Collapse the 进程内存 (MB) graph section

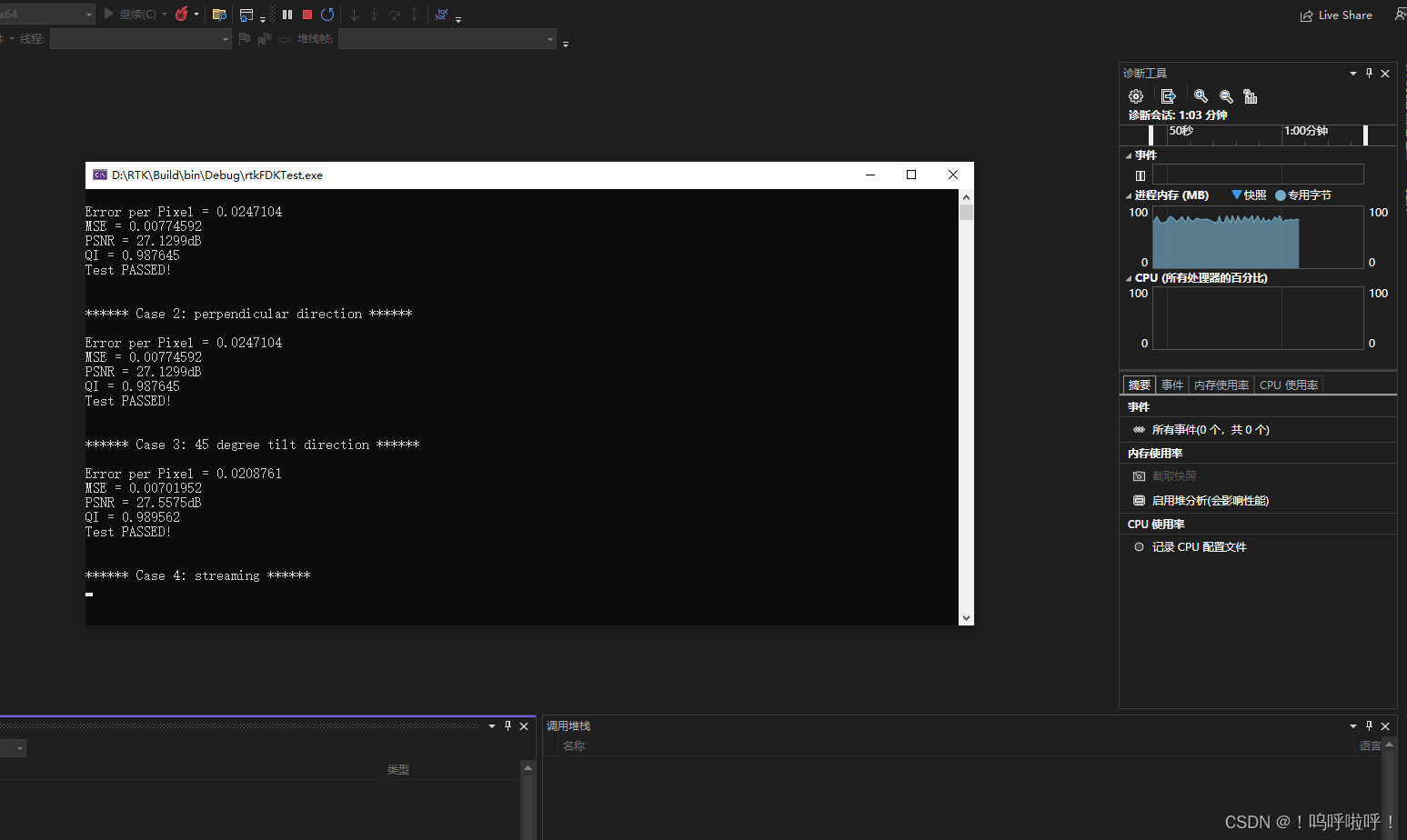pos(1129,195)
